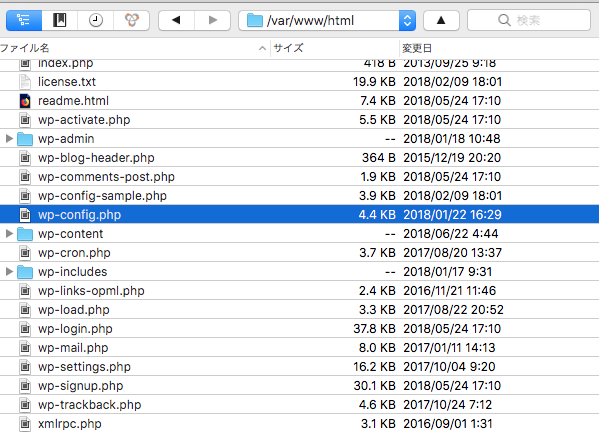Expand the wp-content folder
The width and height of the screenshot is (599, 432).
[9, 234]
